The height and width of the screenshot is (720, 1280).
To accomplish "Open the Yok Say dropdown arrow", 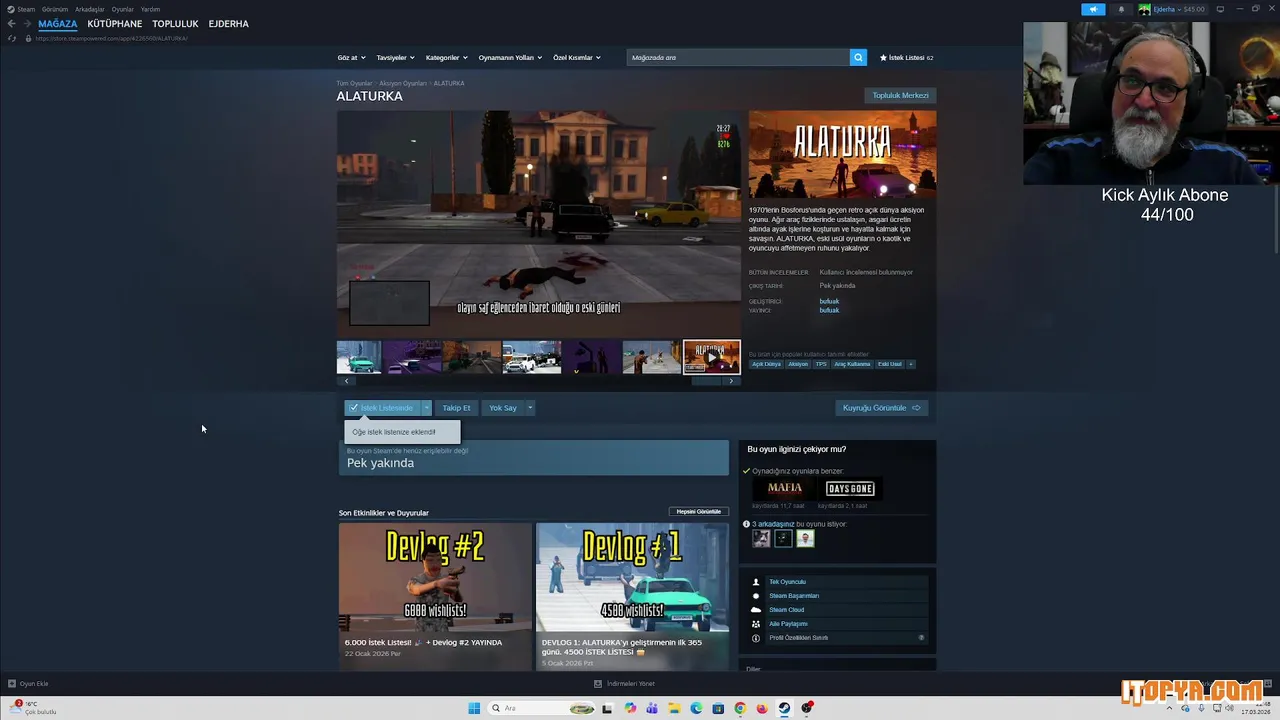I will [x=530, y=408].
